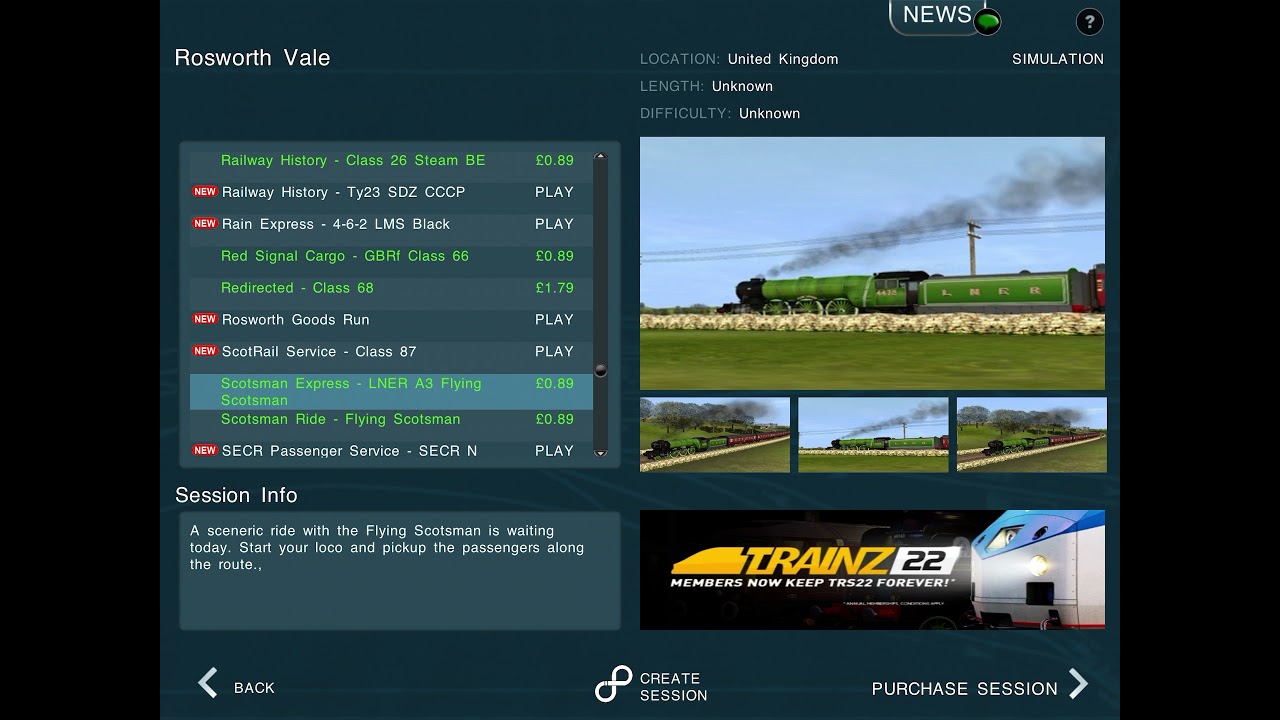This screenshot has height=720, width=1280.
Task: Click the green NEWS indicator light
Action: 987,22
